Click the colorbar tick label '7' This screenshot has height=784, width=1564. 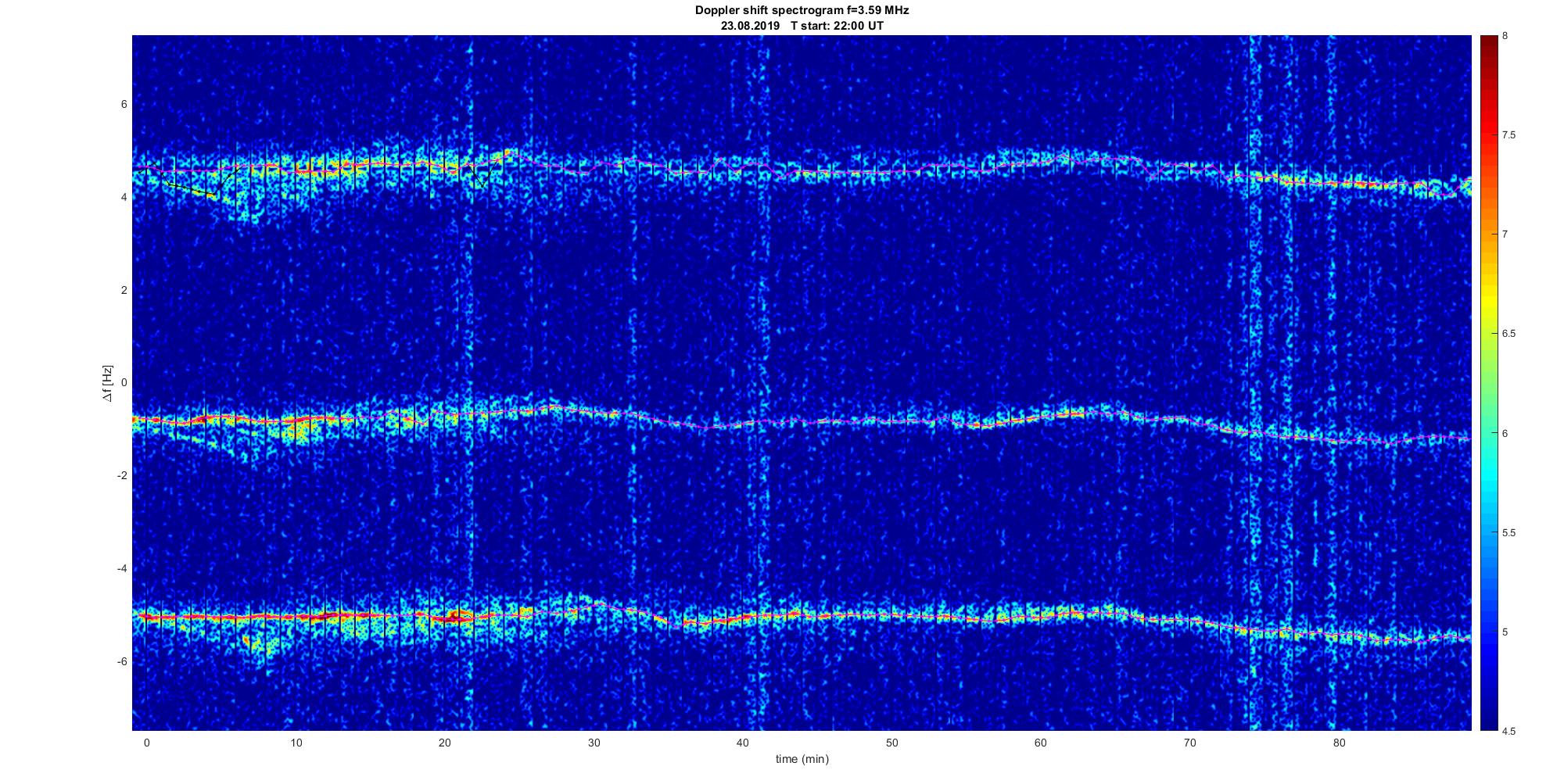click(1505, 234)
